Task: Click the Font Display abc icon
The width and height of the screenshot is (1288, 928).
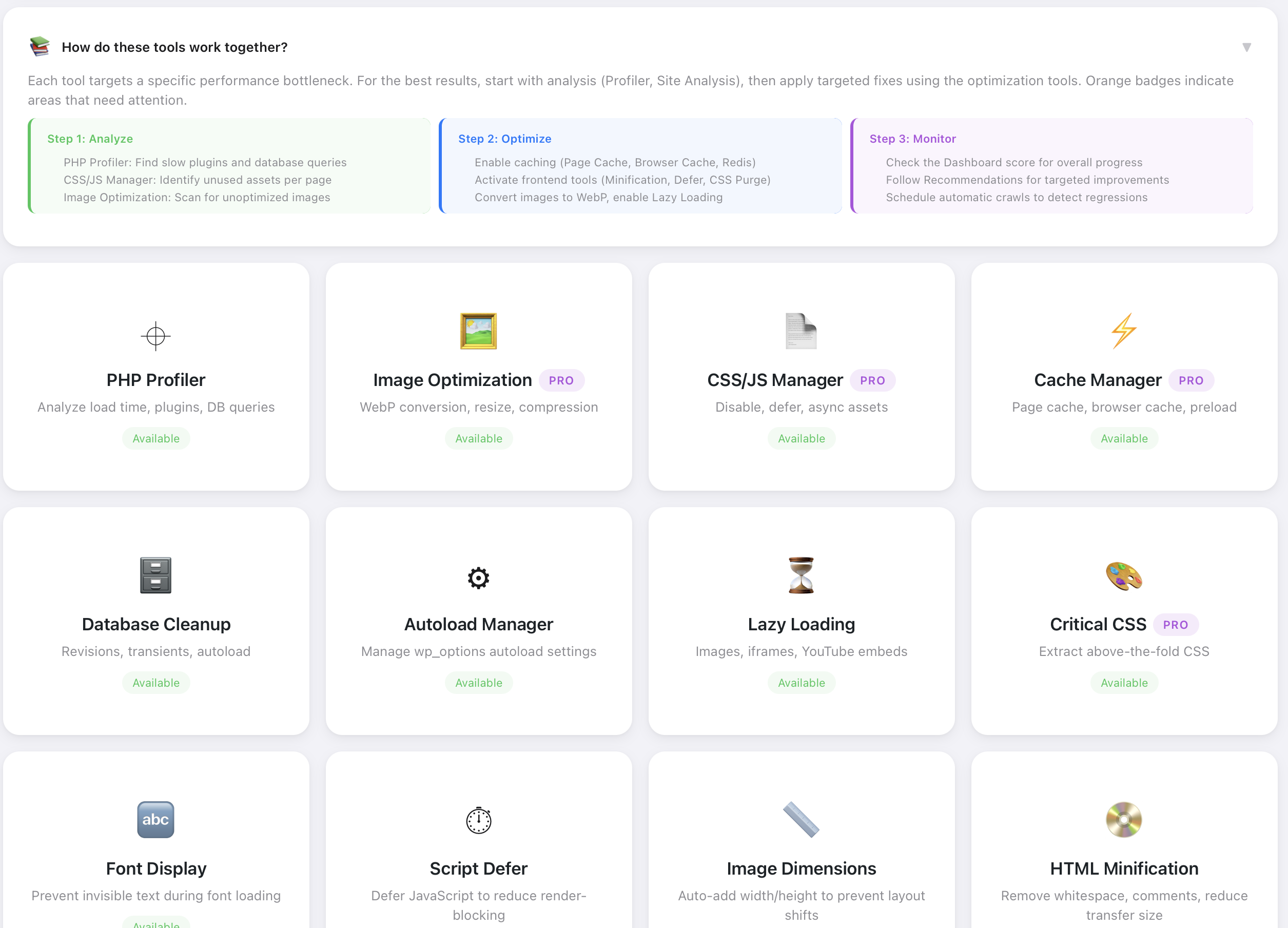Action: pyautogui.click(x=155, y=819)
